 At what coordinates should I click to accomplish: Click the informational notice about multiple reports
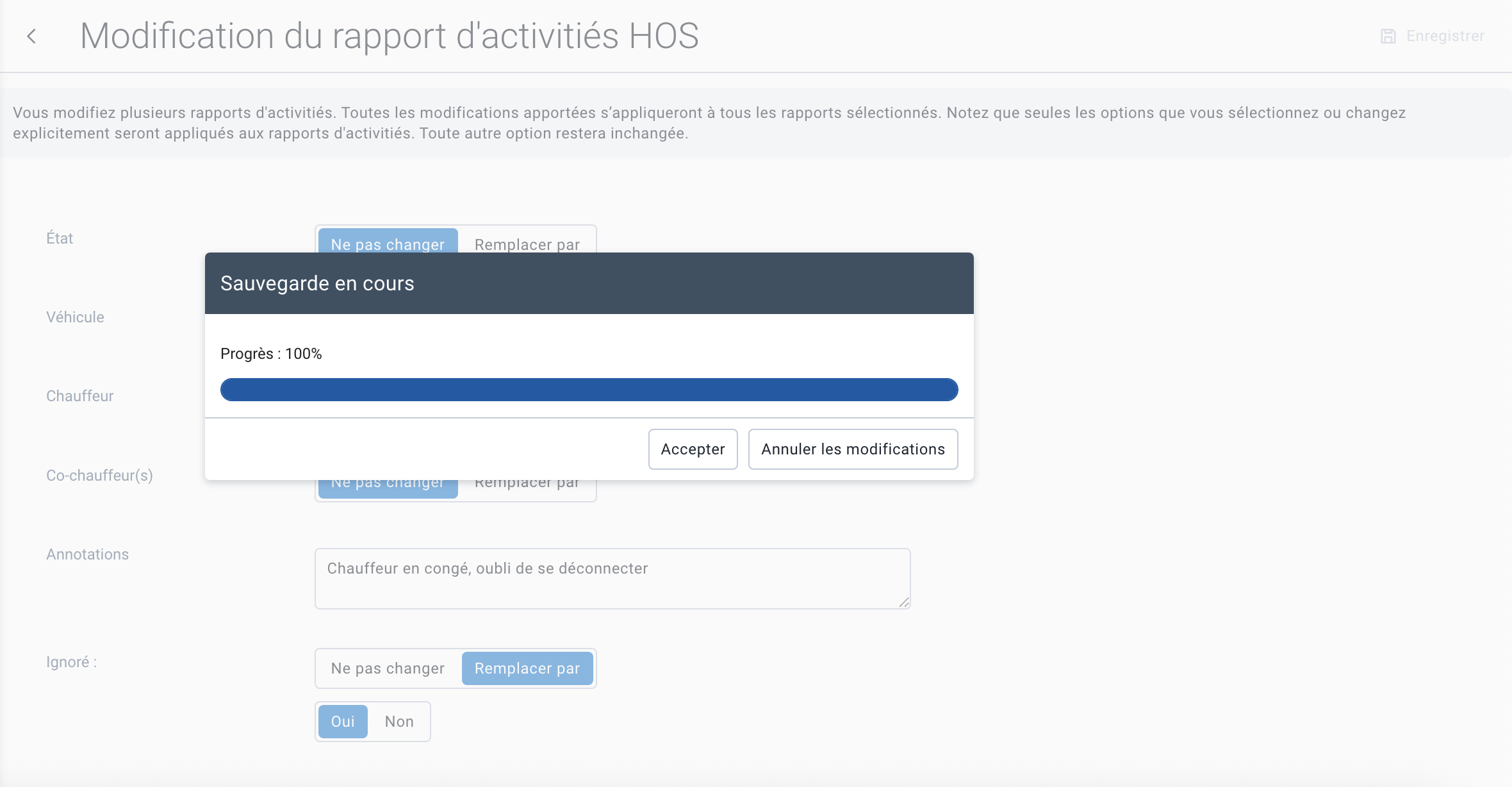[x=756, y=123]
